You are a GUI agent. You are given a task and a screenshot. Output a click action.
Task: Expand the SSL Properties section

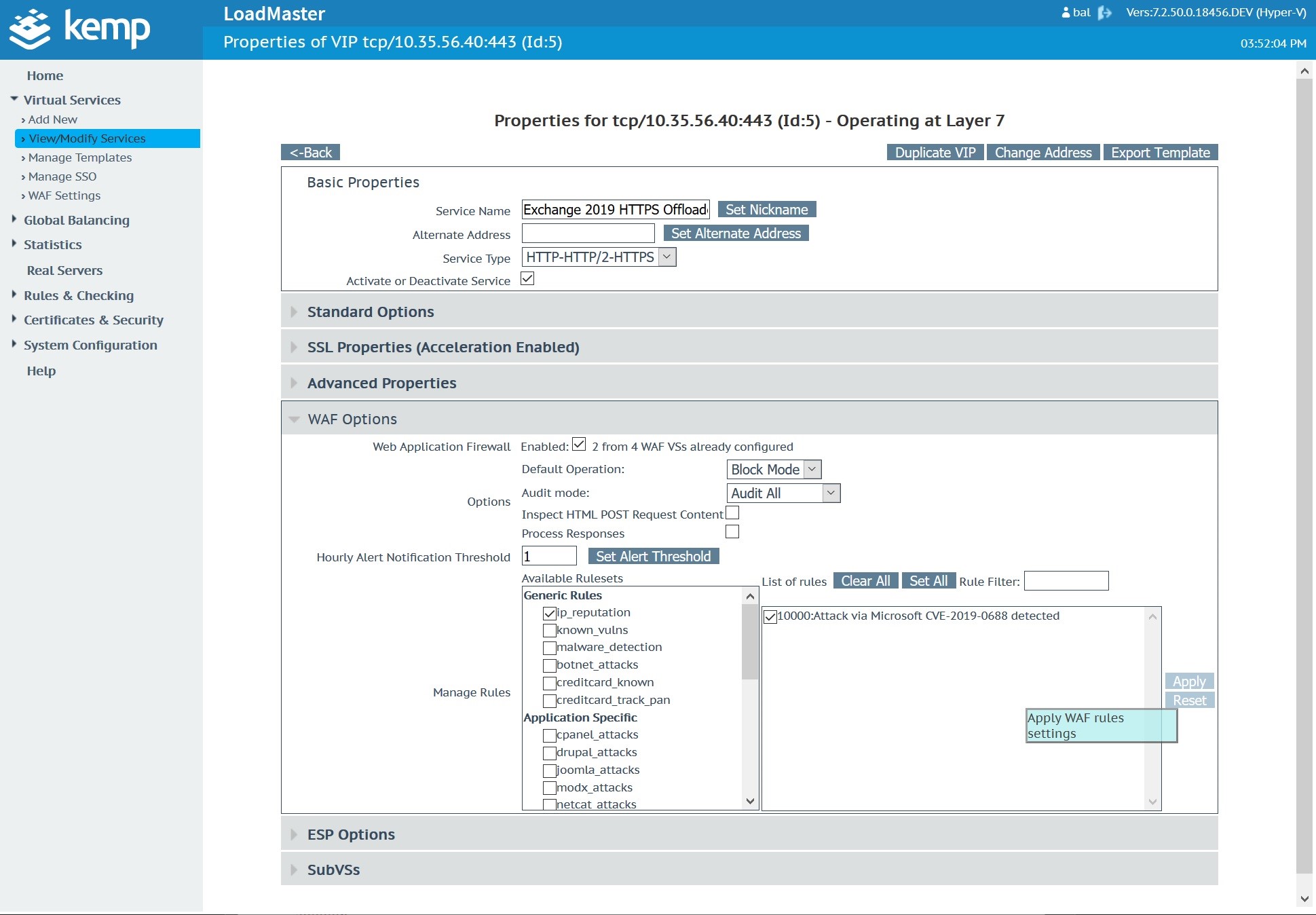point(443,347)
